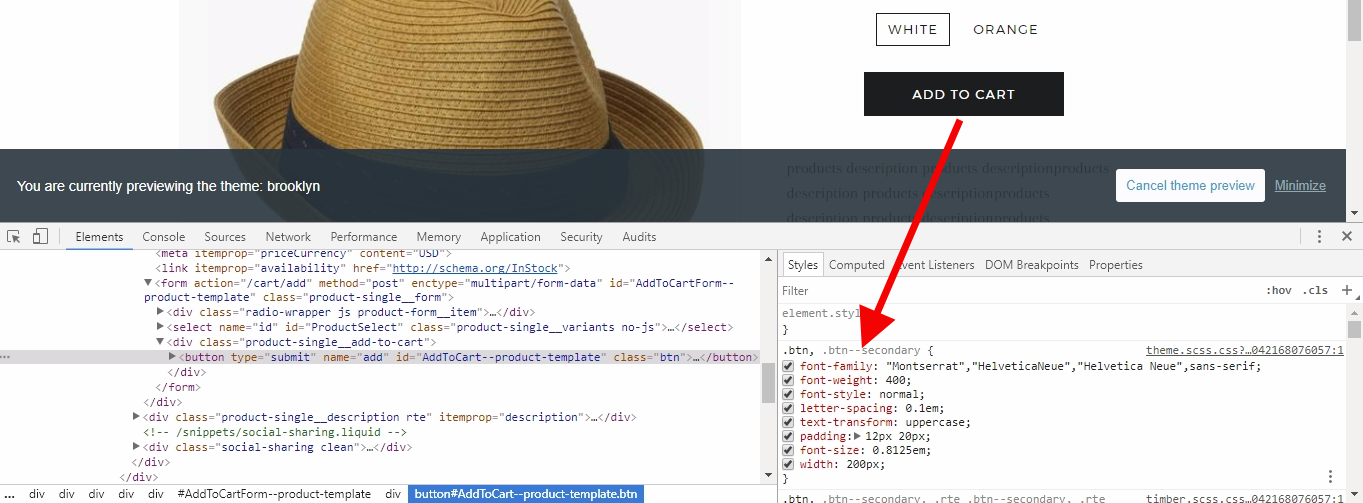Select the #AddToCartForm--product-template breadcrumb

coord(274,494)
